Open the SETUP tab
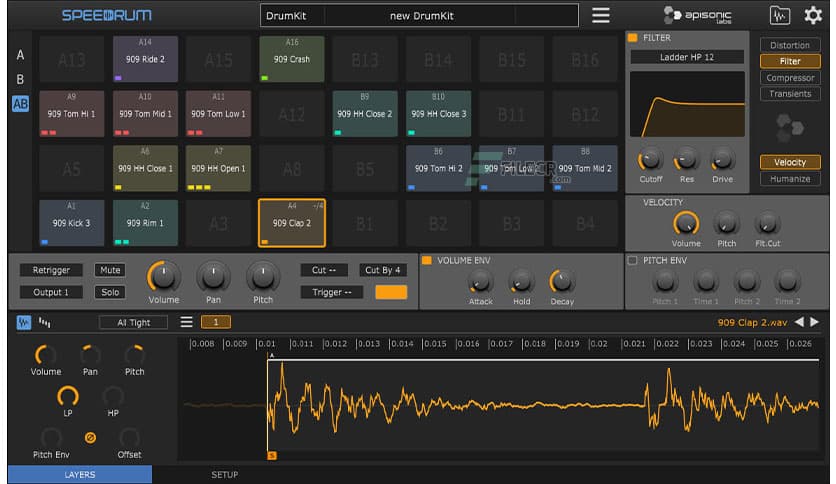Screen dimensions: 836x484 pyautogui.click(x=224, y=474)
